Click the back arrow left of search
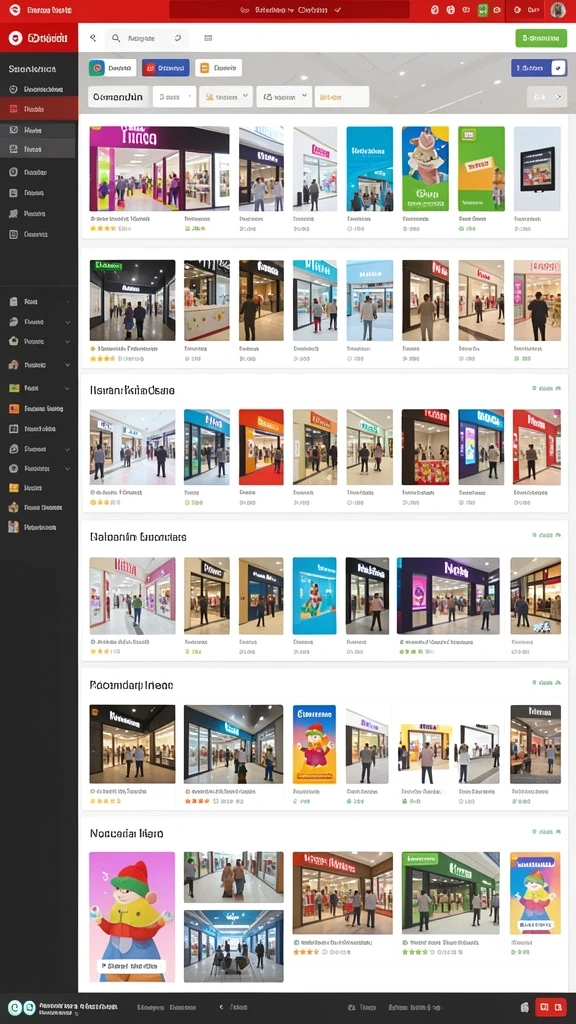 click(x=93, y=39)
